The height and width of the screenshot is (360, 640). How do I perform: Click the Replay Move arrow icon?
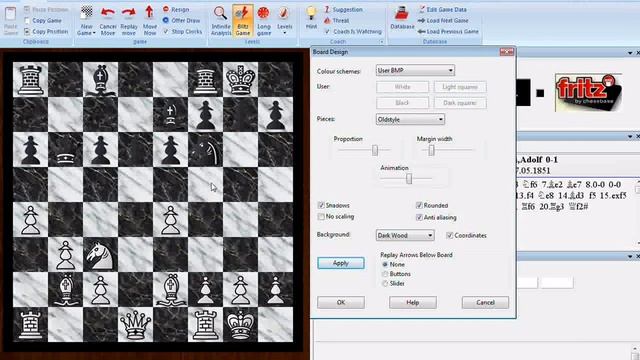(x=129, y=13)
